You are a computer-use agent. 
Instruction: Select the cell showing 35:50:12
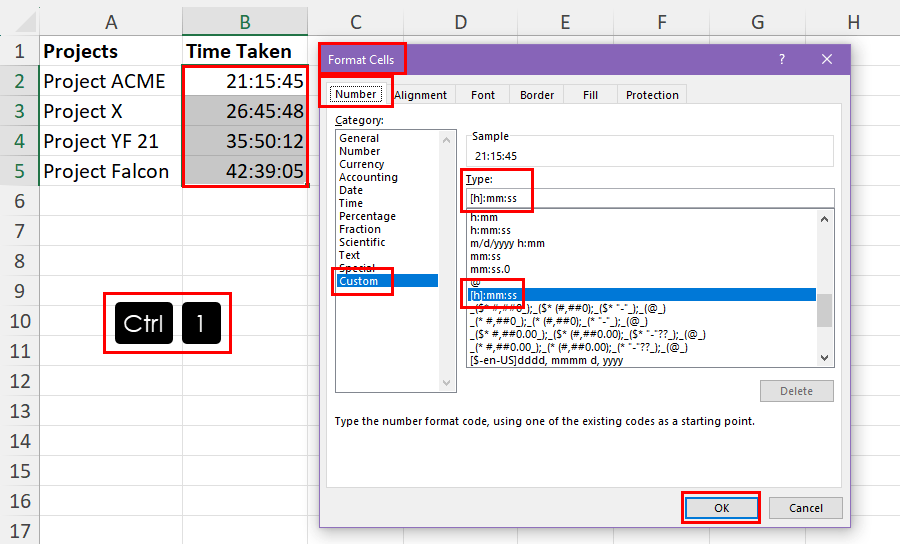[x=245, y=141]
